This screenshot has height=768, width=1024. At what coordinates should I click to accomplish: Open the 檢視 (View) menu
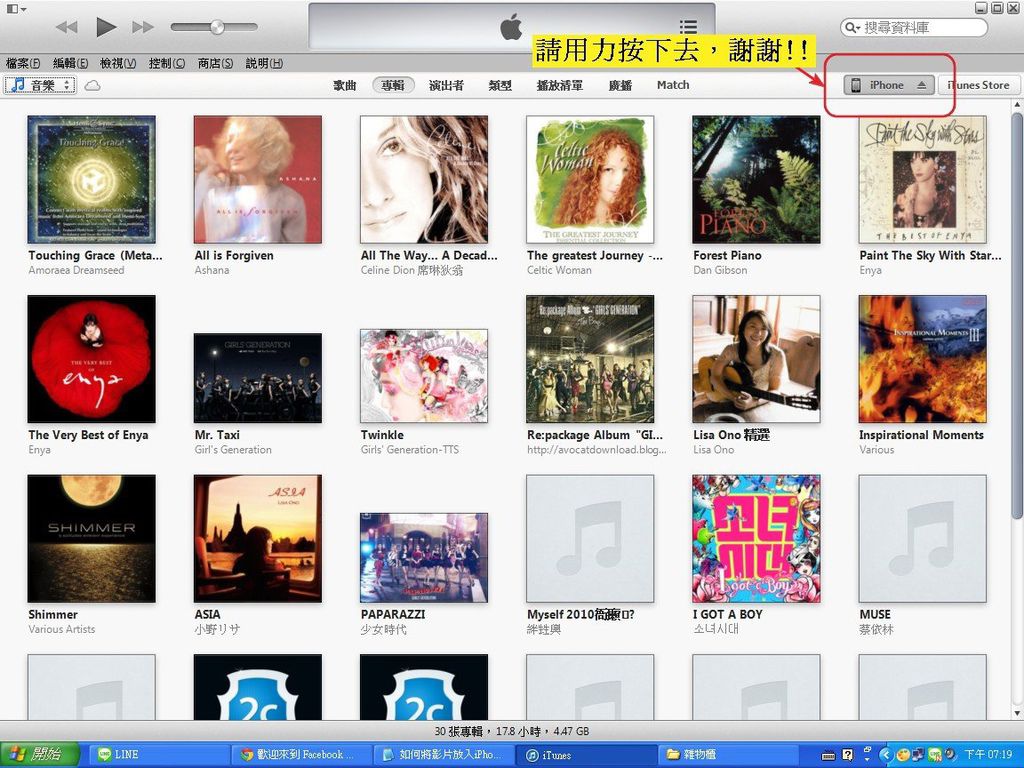pos(118,63)
